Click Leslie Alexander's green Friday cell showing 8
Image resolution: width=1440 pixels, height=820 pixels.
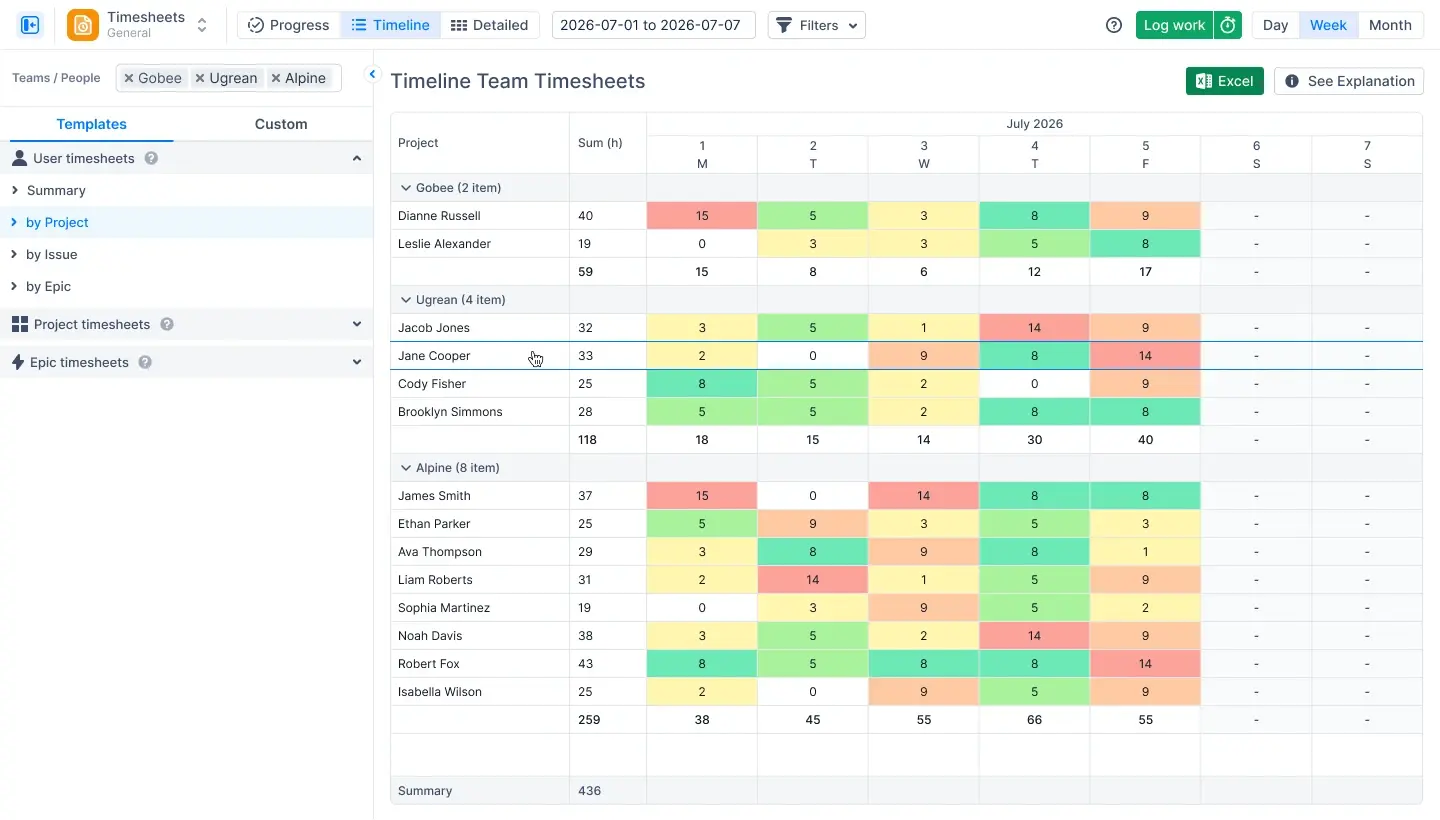point(1145,243)
